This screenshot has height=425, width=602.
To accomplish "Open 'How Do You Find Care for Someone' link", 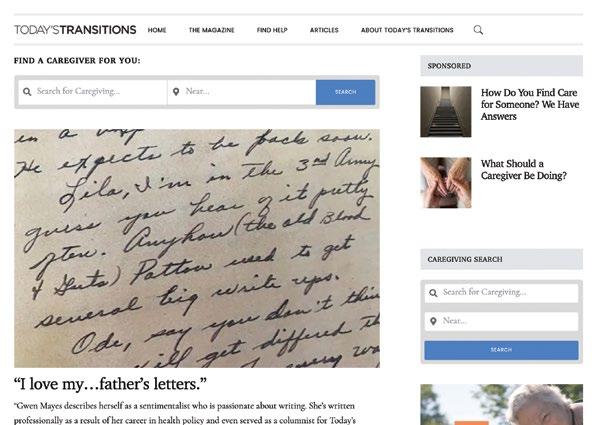I will tap(530, 104).
